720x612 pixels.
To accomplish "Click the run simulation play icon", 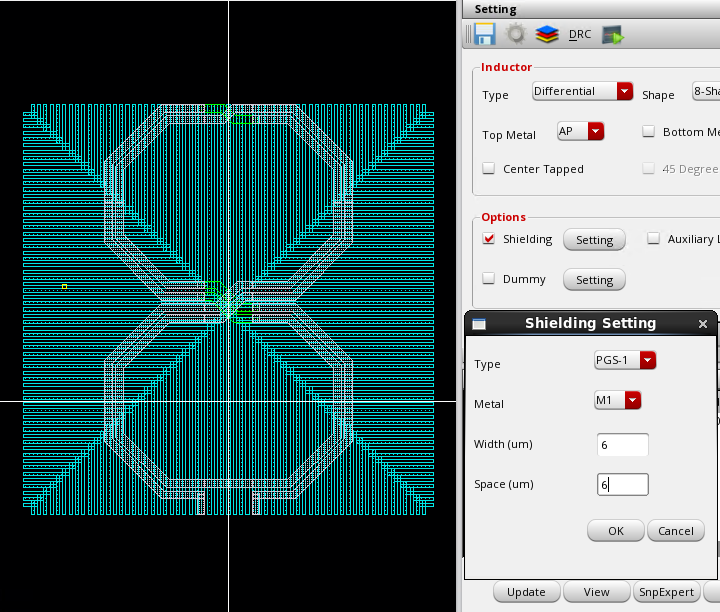I will coord(613,35).
